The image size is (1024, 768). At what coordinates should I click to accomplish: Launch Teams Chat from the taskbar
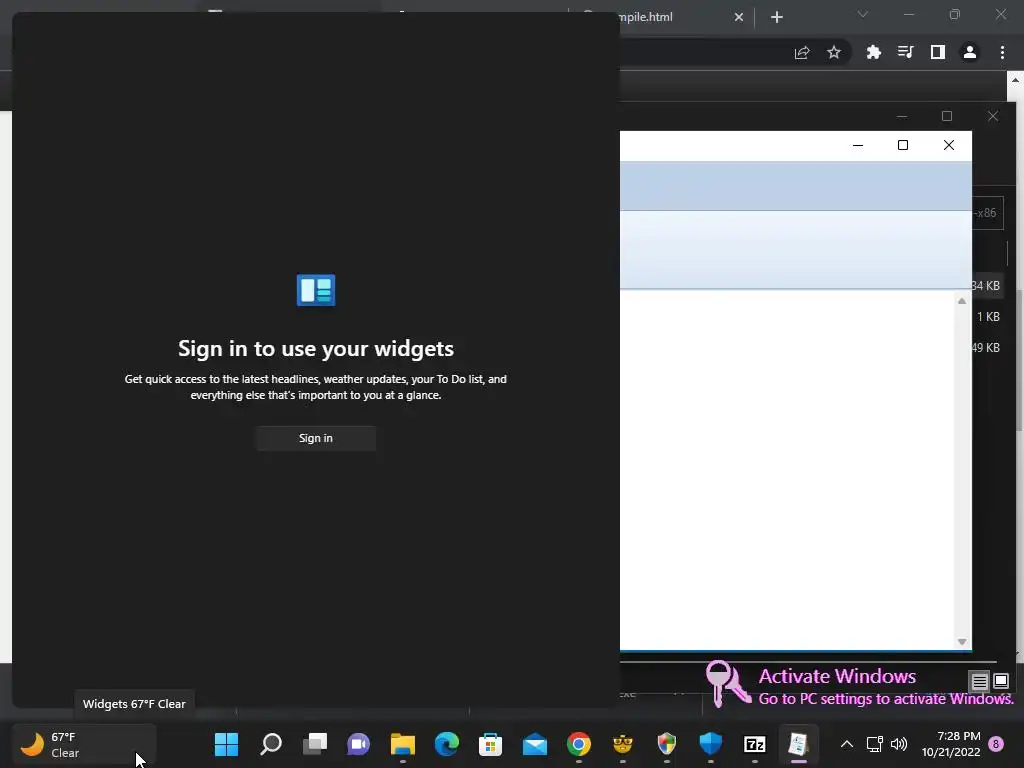pos(359,744)
